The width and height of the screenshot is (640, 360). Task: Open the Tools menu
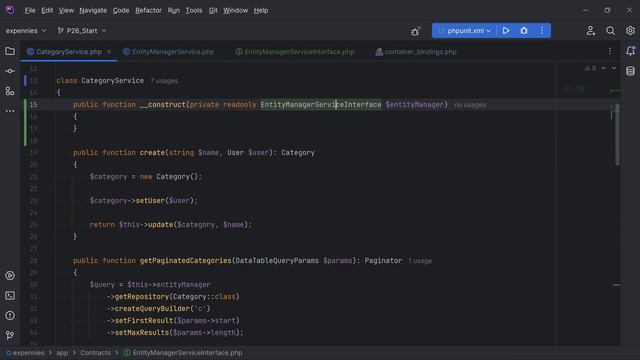coord(193,10)
